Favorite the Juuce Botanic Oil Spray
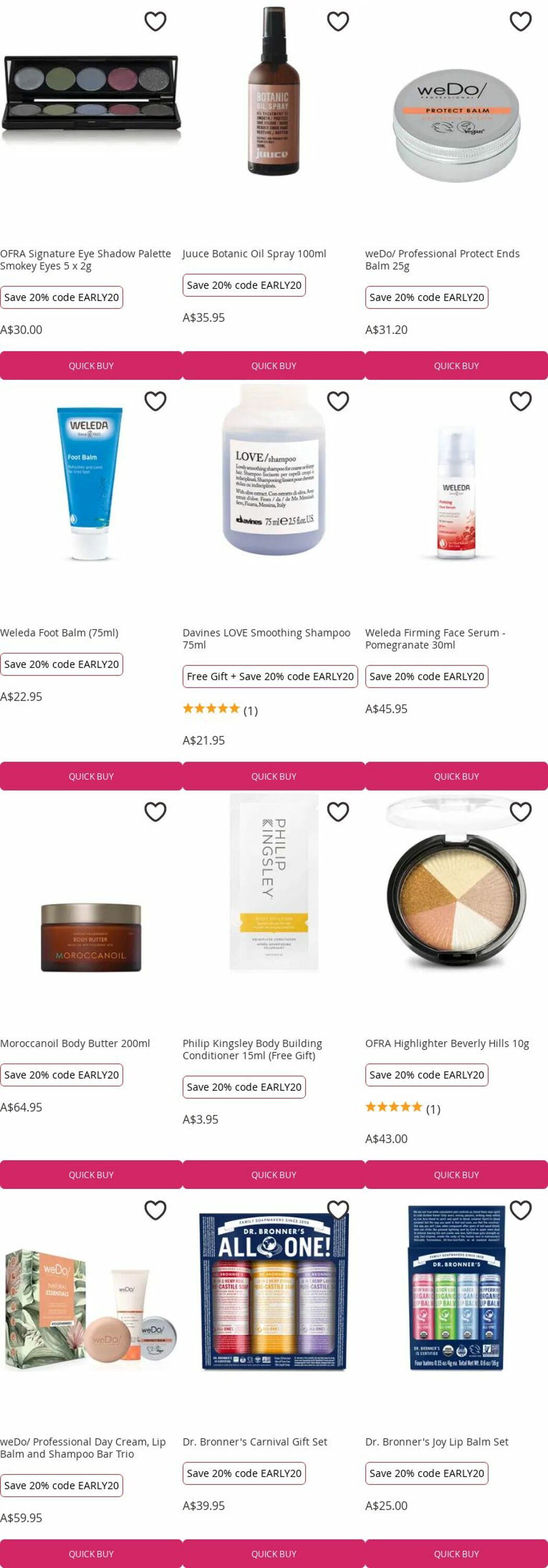 pyautogui.click(x=337, y=21)
